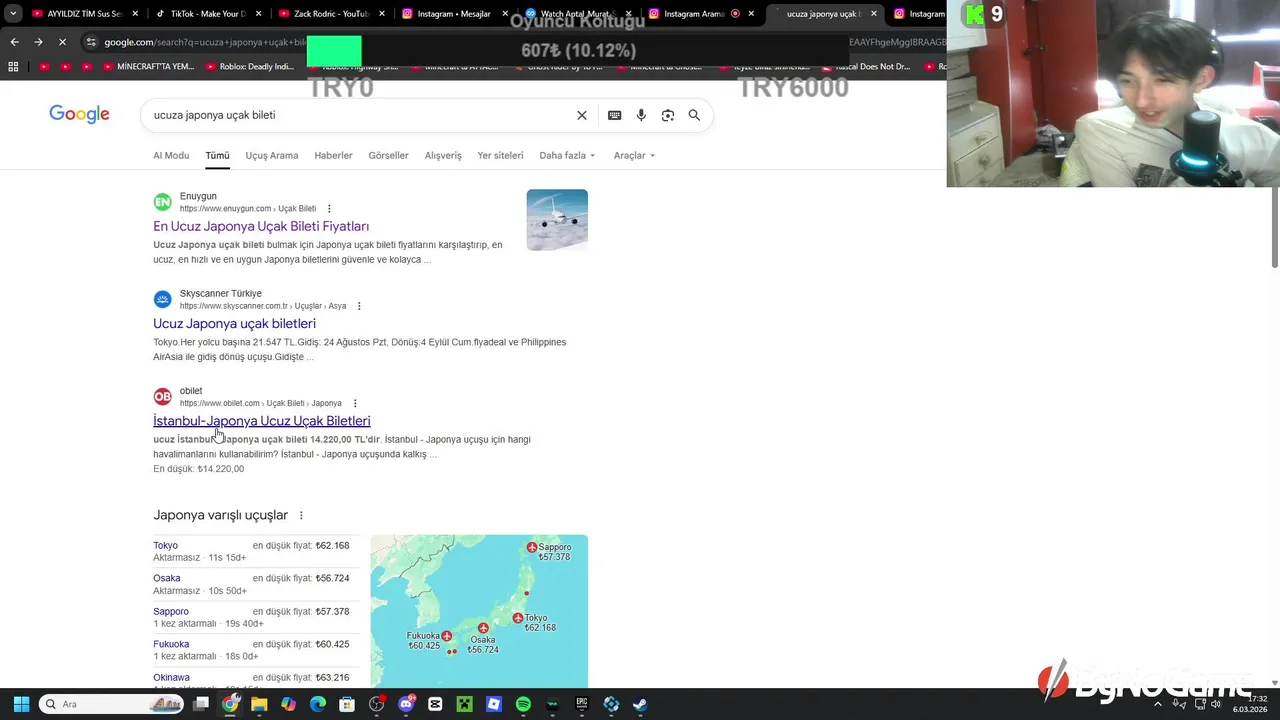Select the Okinawa flight destination
Image resolution: width=1280 pixels, height=720 pixels.
(171, 678)
